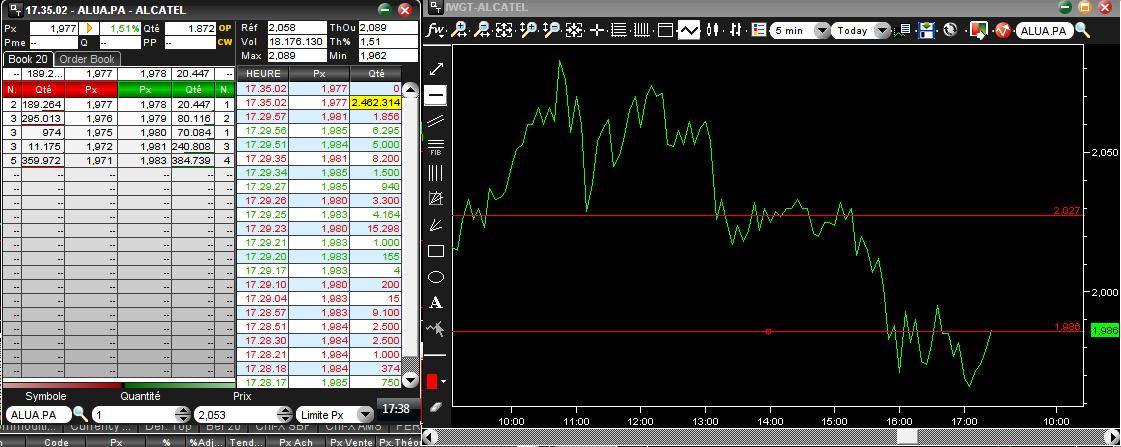The width and height of the screenshot is (1121, 447).
Task: Select the ellipse drawing tool
Action: click(435, 277)
